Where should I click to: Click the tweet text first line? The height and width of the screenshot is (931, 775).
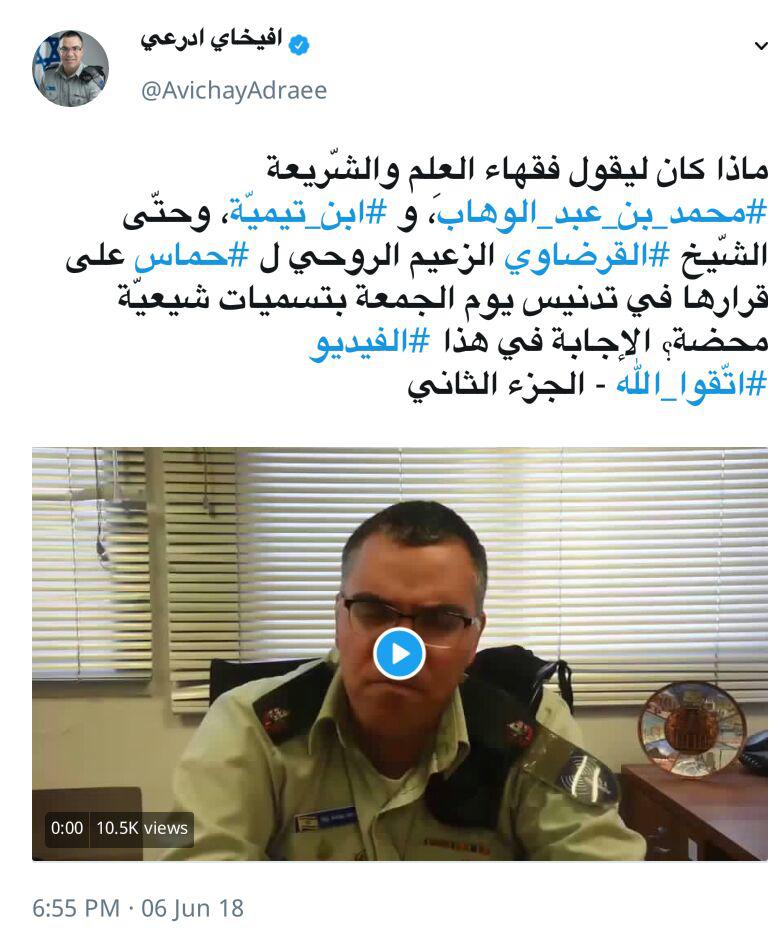pyautogui.click(x=517, y=170)
